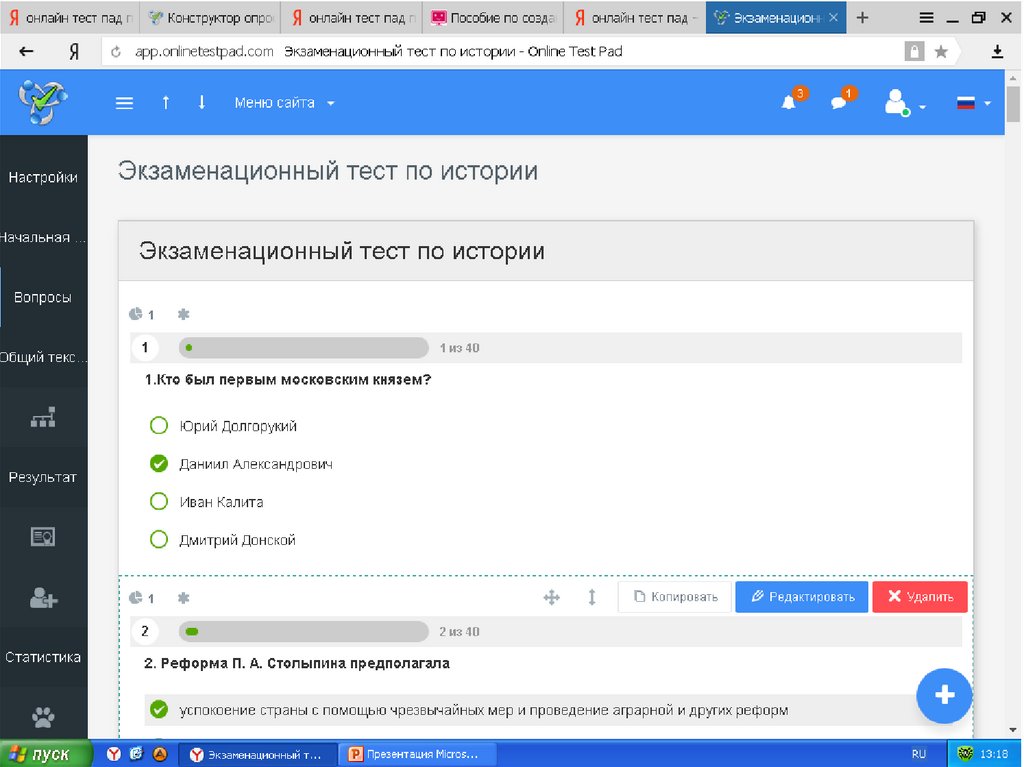This screenshot has height=767, width=1024.
Task: Open the paw icon in sidebar
Action: click(43, 717)
